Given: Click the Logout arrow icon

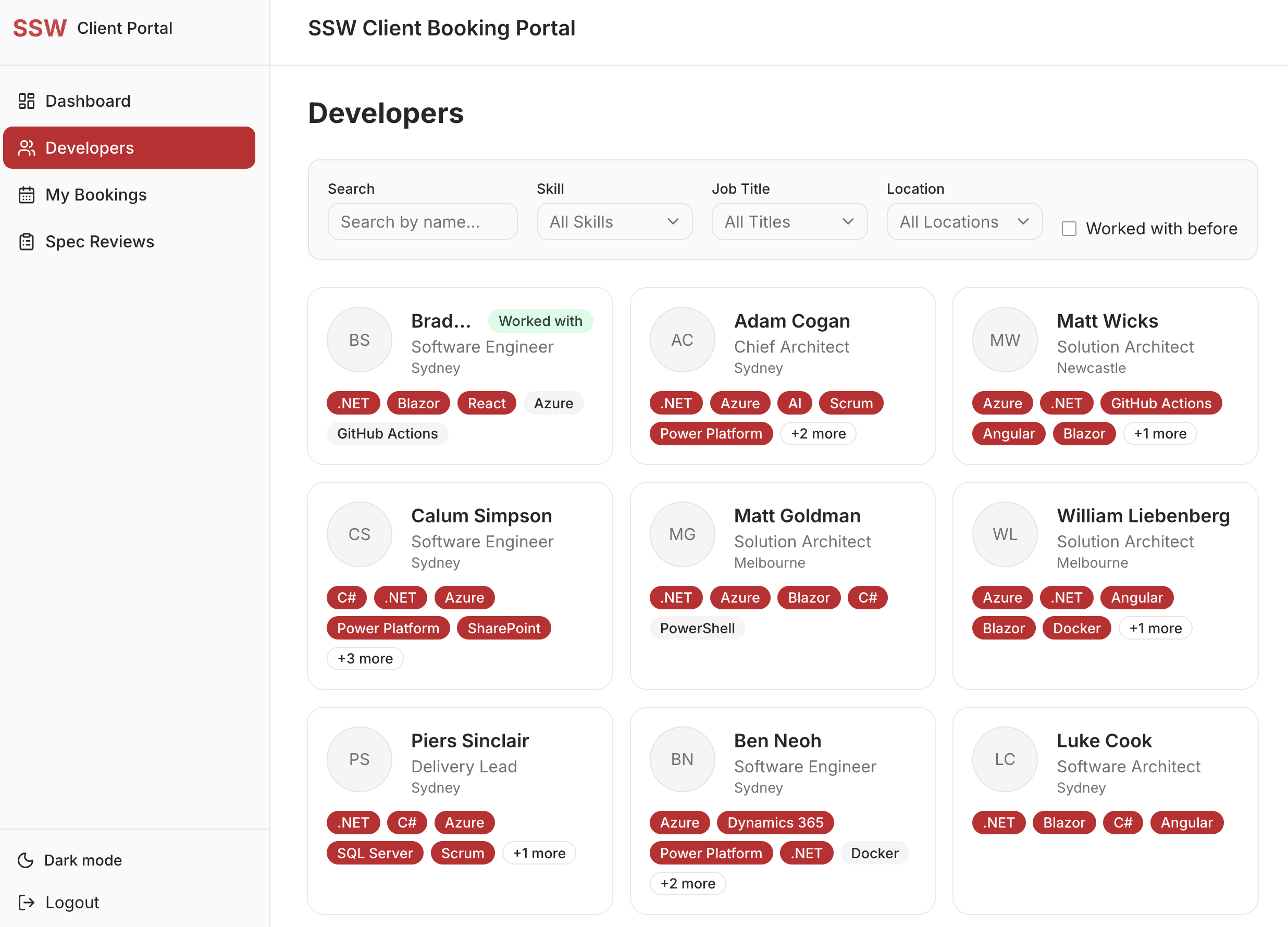Looking at the screenshot, I should click(x=26, y=902).
